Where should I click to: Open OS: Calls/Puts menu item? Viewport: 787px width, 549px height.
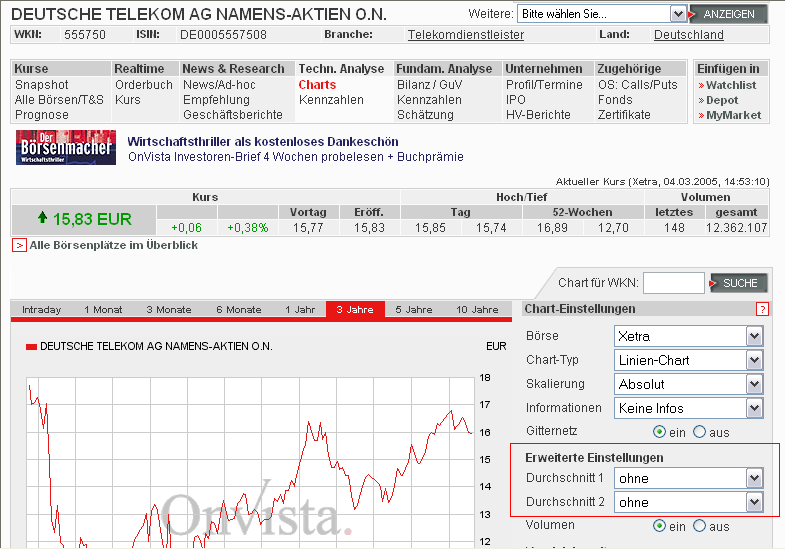pos(637,85)
